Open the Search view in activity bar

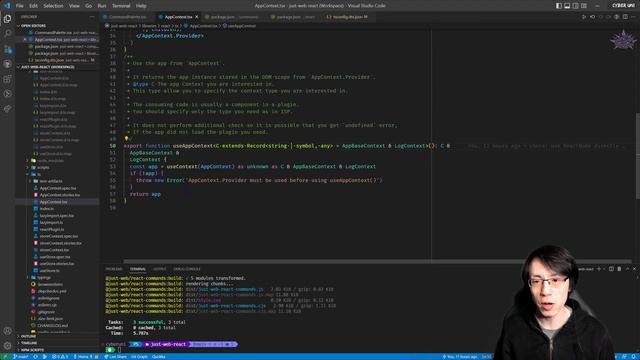click(x=7, y=33)
